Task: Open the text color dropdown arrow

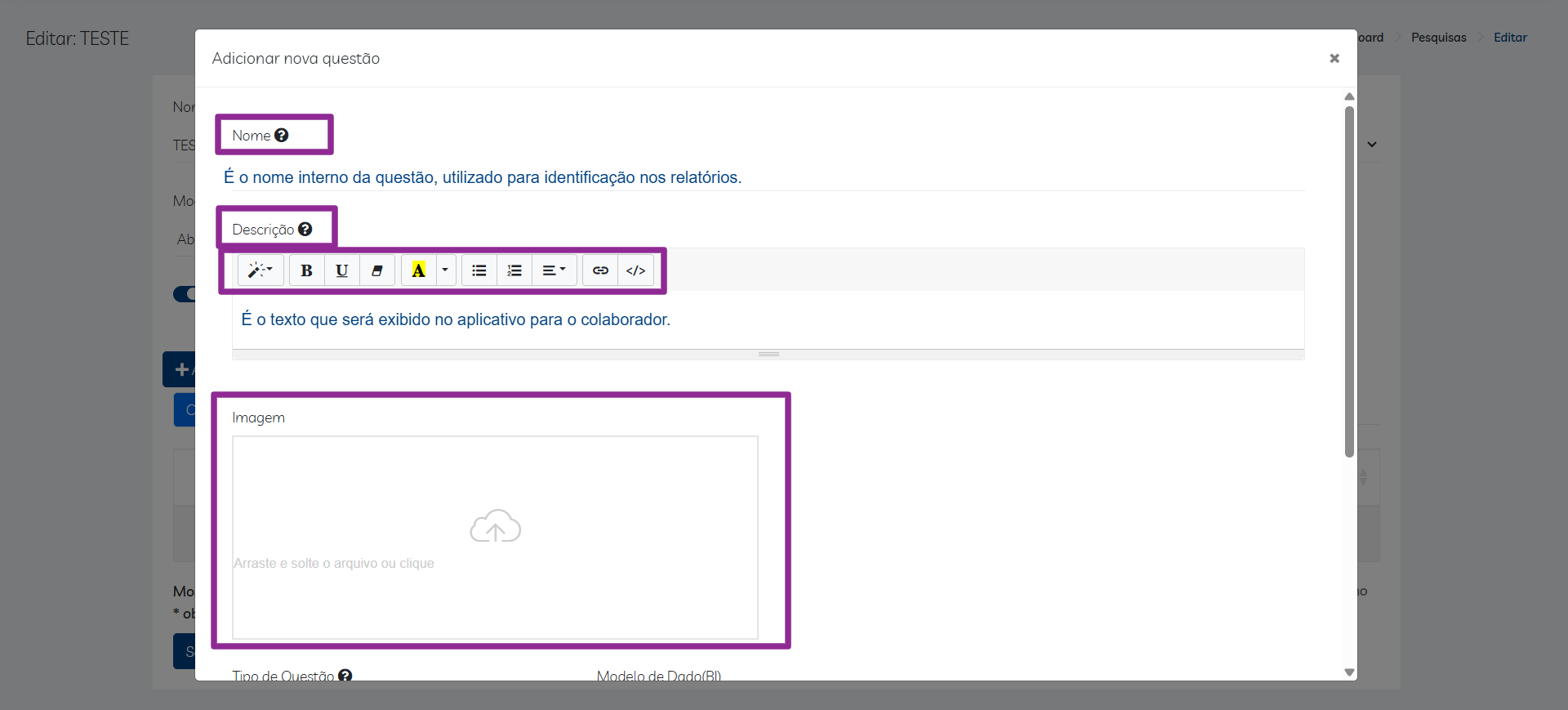Action: tap(445, 270)
